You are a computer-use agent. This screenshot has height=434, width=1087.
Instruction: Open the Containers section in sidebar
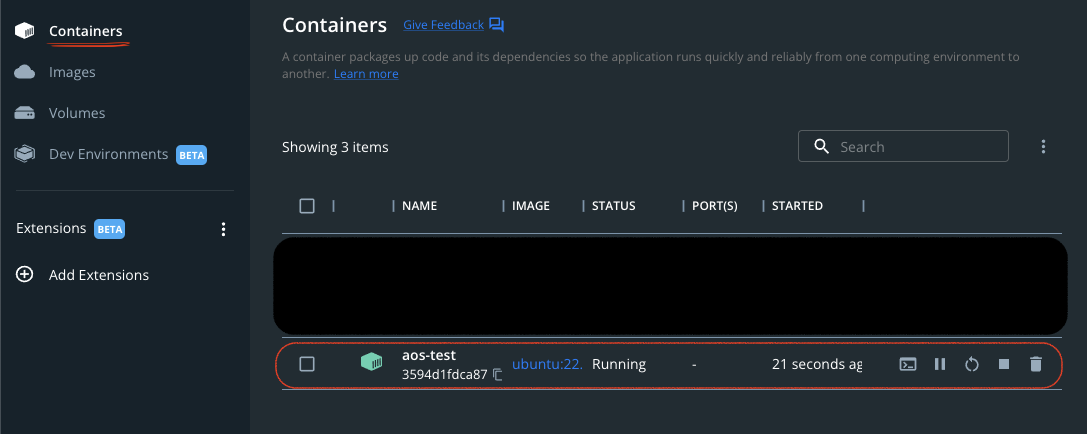click(85, 31)
